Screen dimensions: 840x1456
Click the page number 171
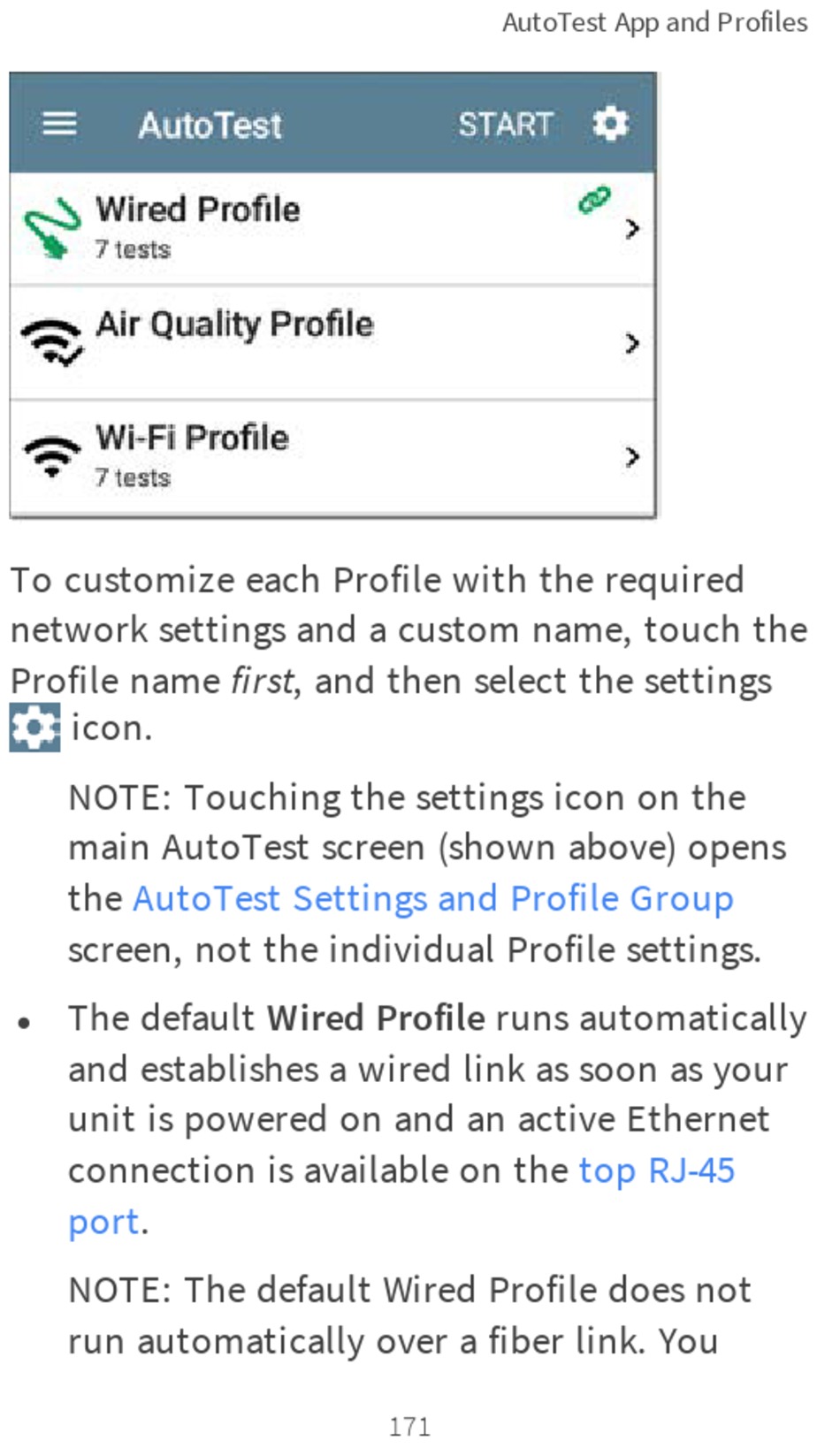[410, 1426]
